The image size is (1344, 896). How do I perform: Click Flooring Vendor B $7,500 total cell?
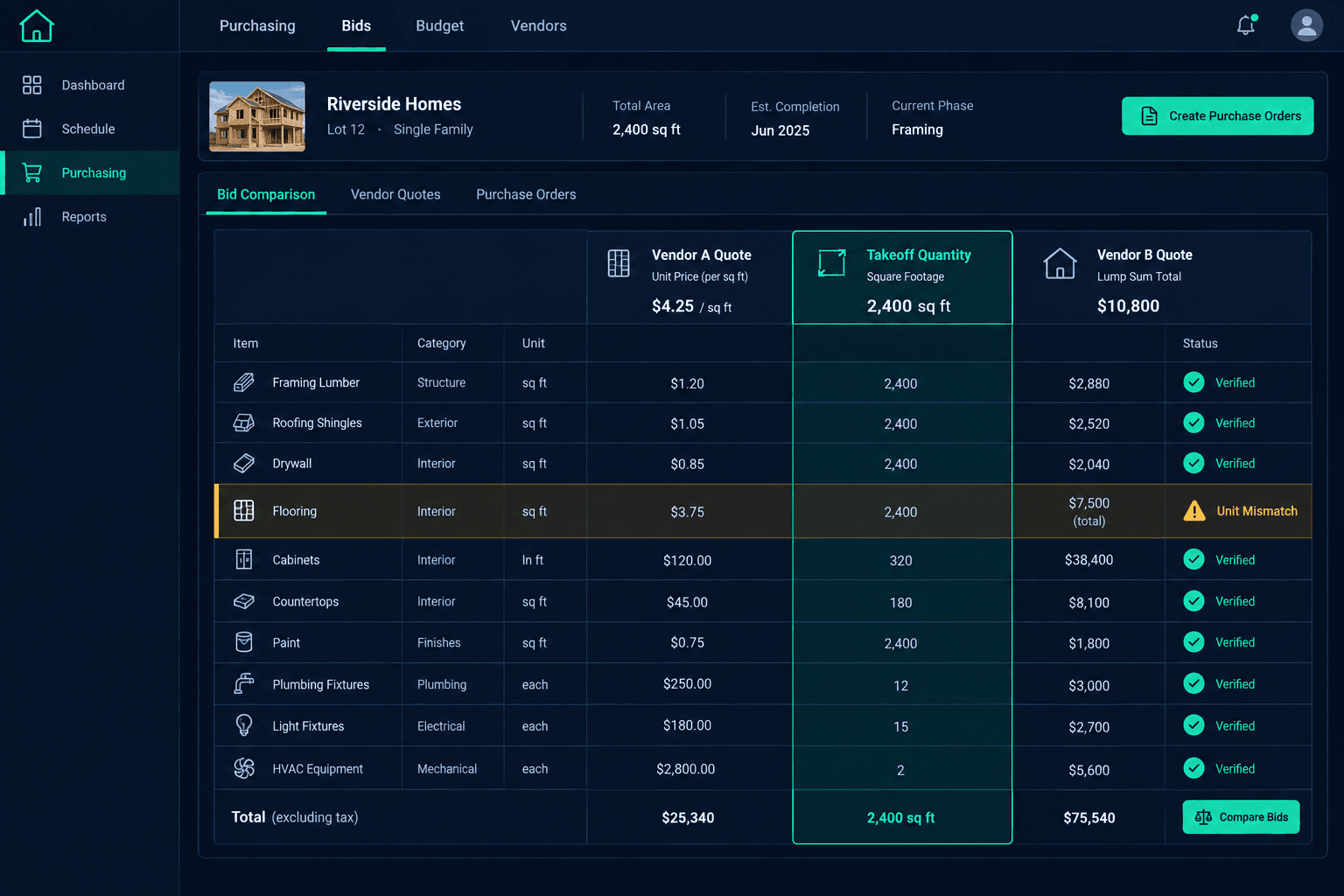point(1088,511)
